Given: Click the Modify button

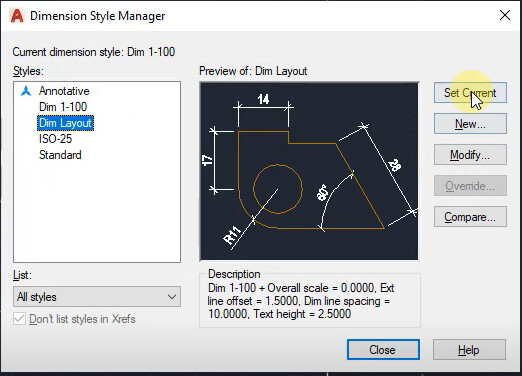Looking at the screenshot, I should pos(470,155).
